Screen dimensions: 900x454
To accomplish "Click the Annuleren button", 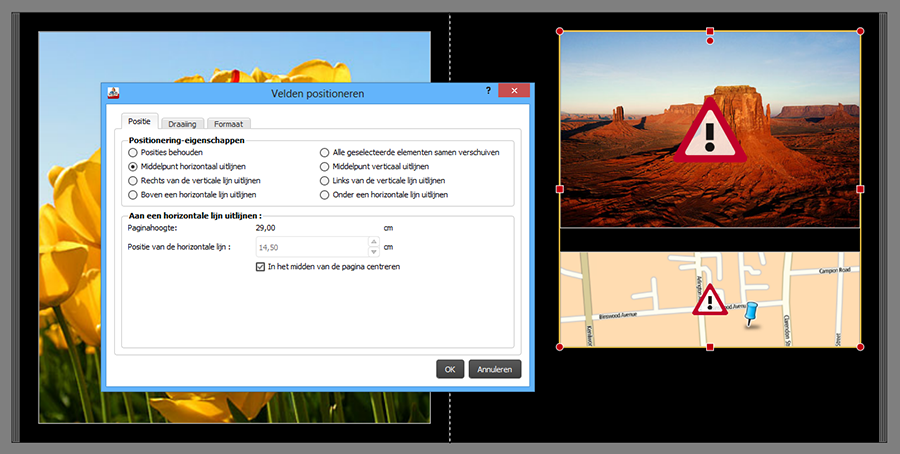I will pos(495,369).
